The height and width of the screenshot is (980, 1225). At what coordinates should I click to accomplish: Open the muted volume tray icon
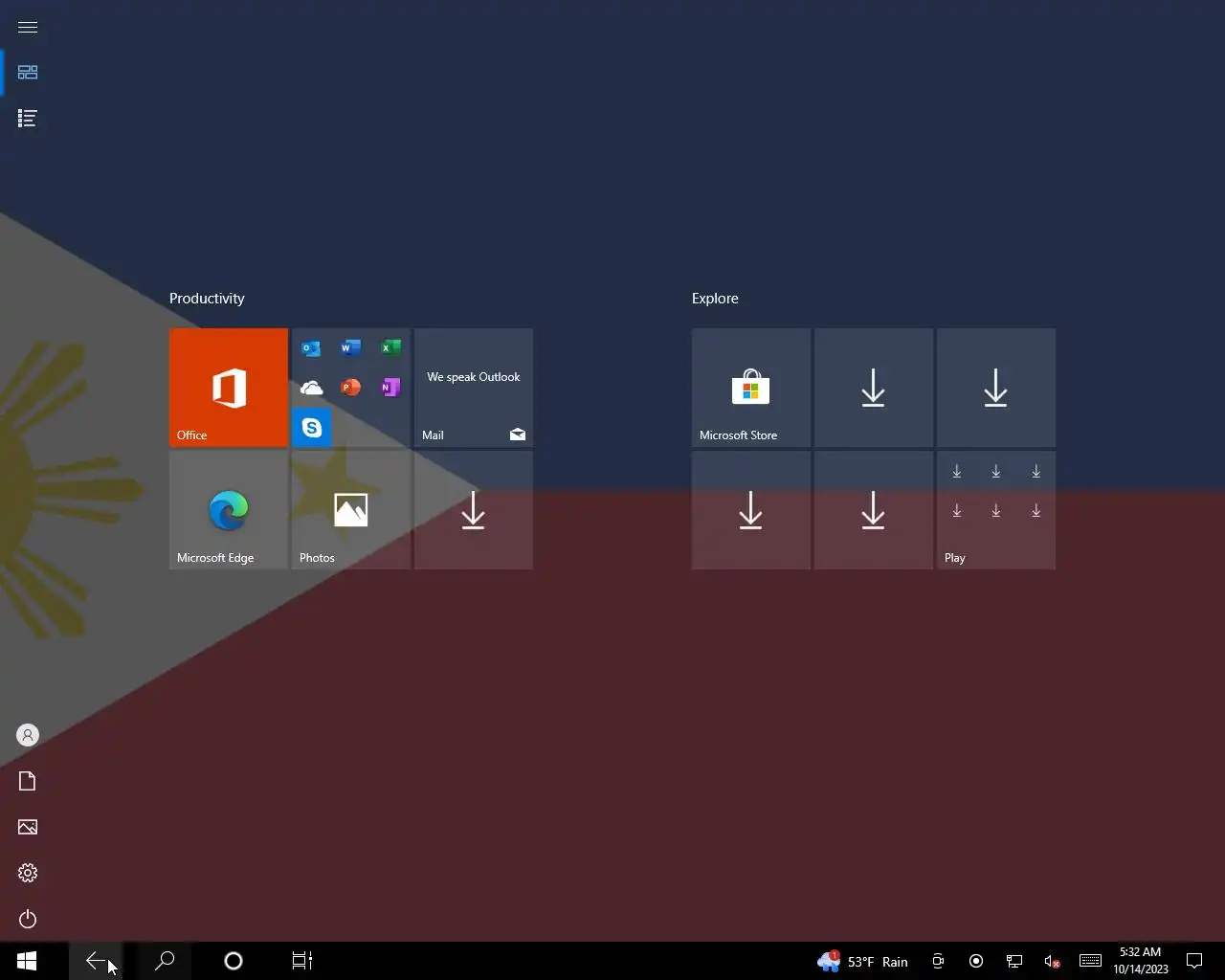click(1052, 961)
